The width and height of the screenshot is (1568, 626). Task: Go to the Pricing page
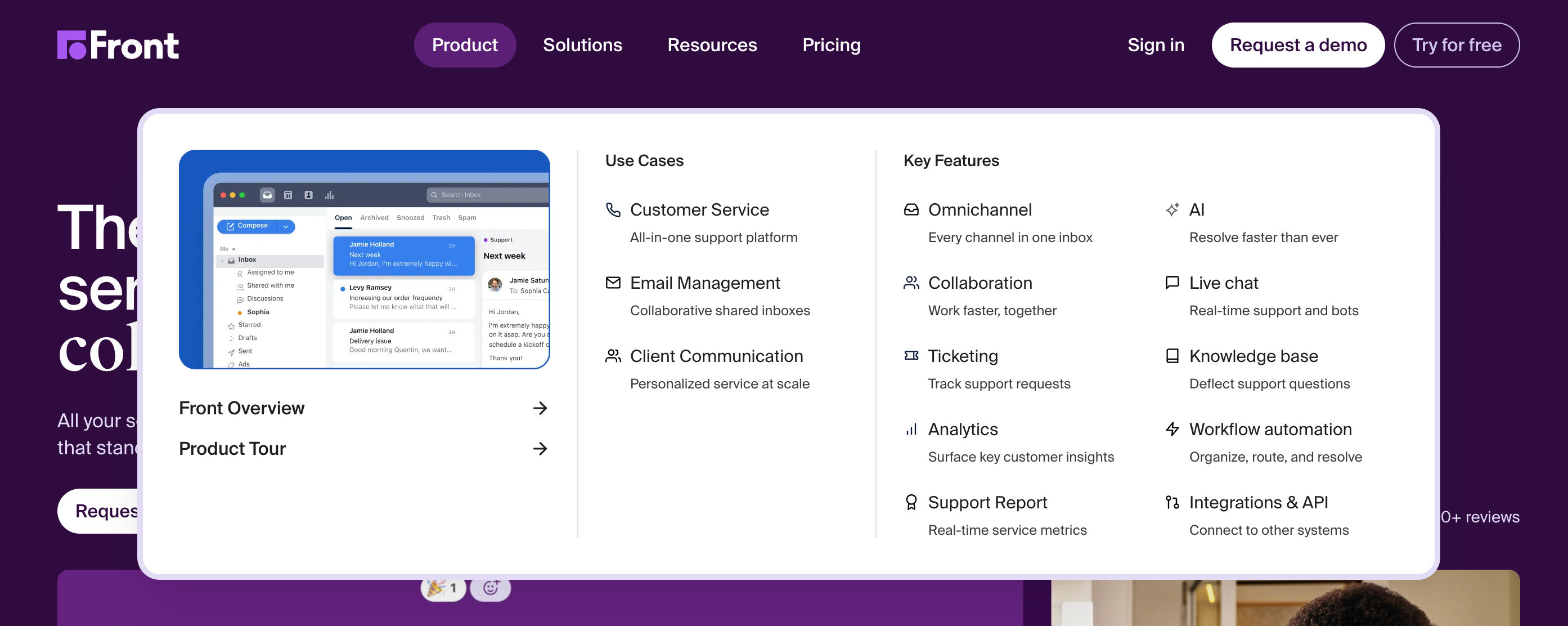[831, 45]
